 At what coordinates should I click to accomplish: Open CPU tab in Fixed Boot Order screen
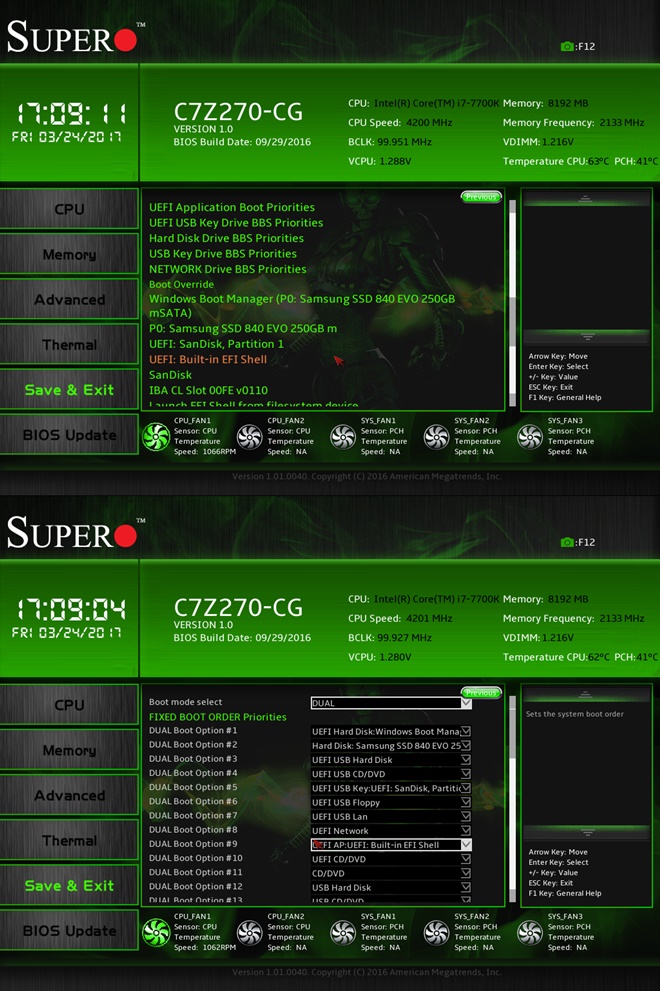click(x=69, y=705)
